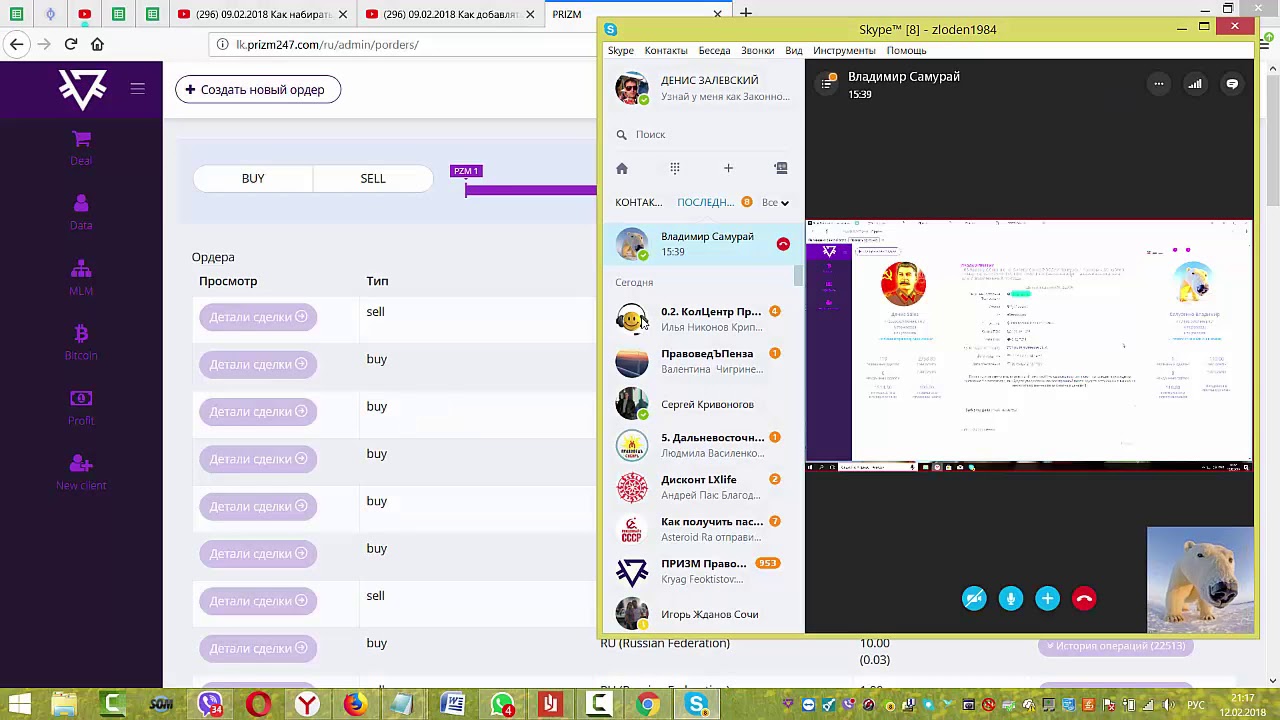Viewport: 1280px width, 720px height.
Task: Click search magnifier icon in Skype
Action: [621, 135]
